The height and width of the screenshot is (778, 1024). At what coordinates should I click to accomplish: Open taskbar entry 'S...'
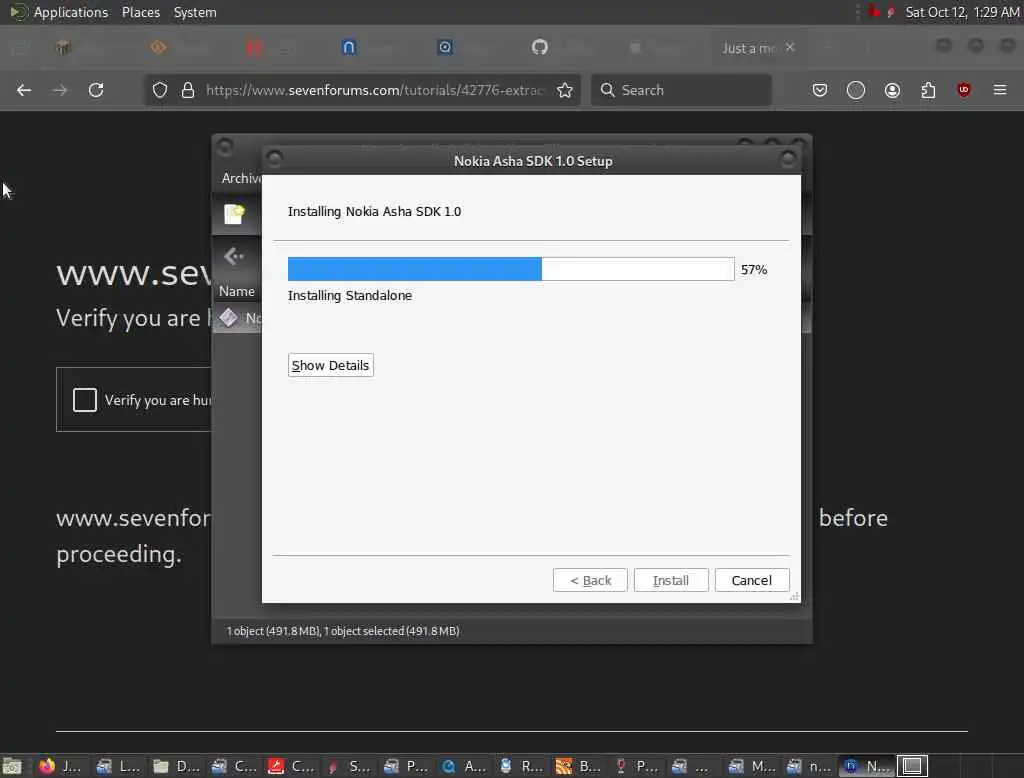click(348, 766)
